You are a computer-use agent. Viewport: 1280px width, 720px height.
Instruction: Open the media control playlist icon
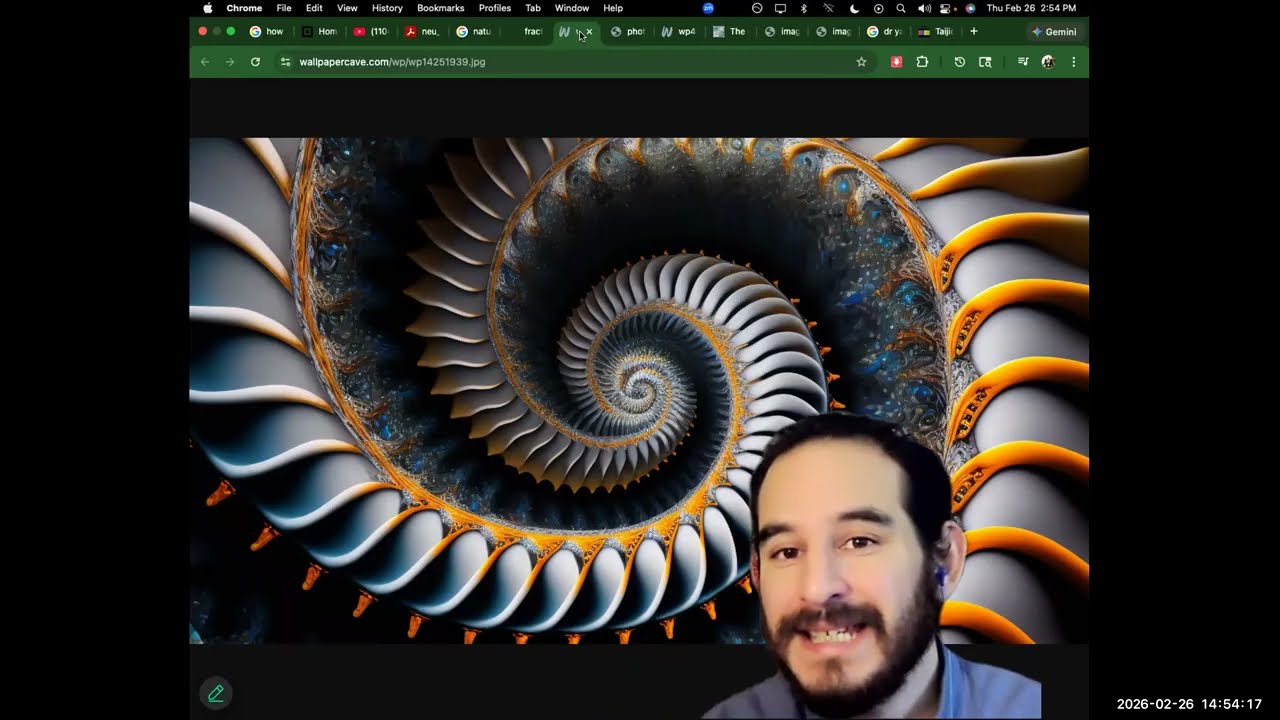coord(1023,62)
